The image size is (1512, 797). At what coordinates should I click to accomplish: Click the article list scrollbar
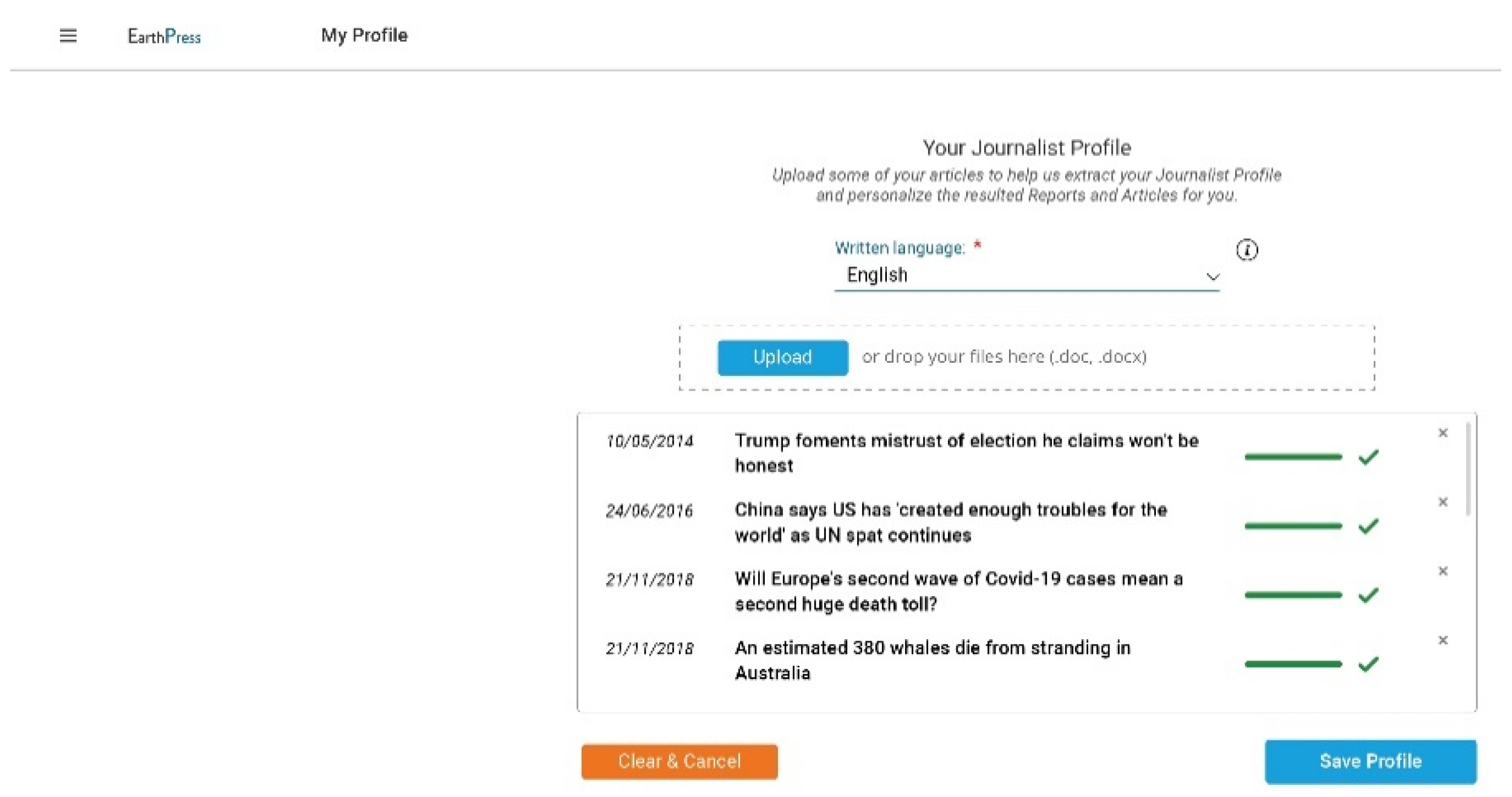pos(1468,469)
